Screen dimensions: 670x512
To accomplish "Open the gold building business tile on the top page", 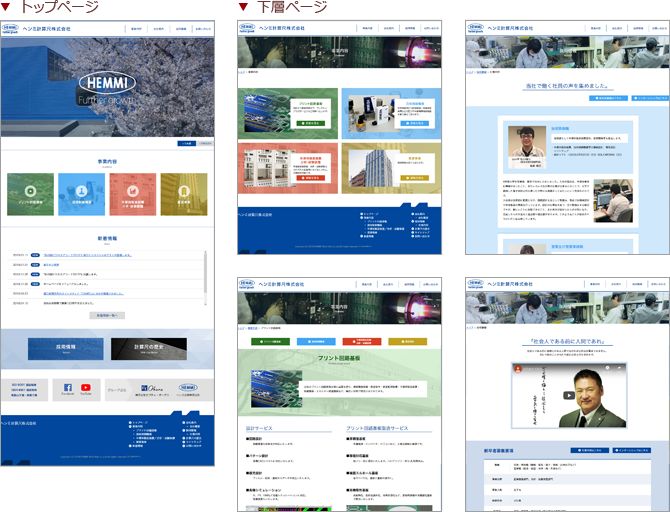I will 184,194.
